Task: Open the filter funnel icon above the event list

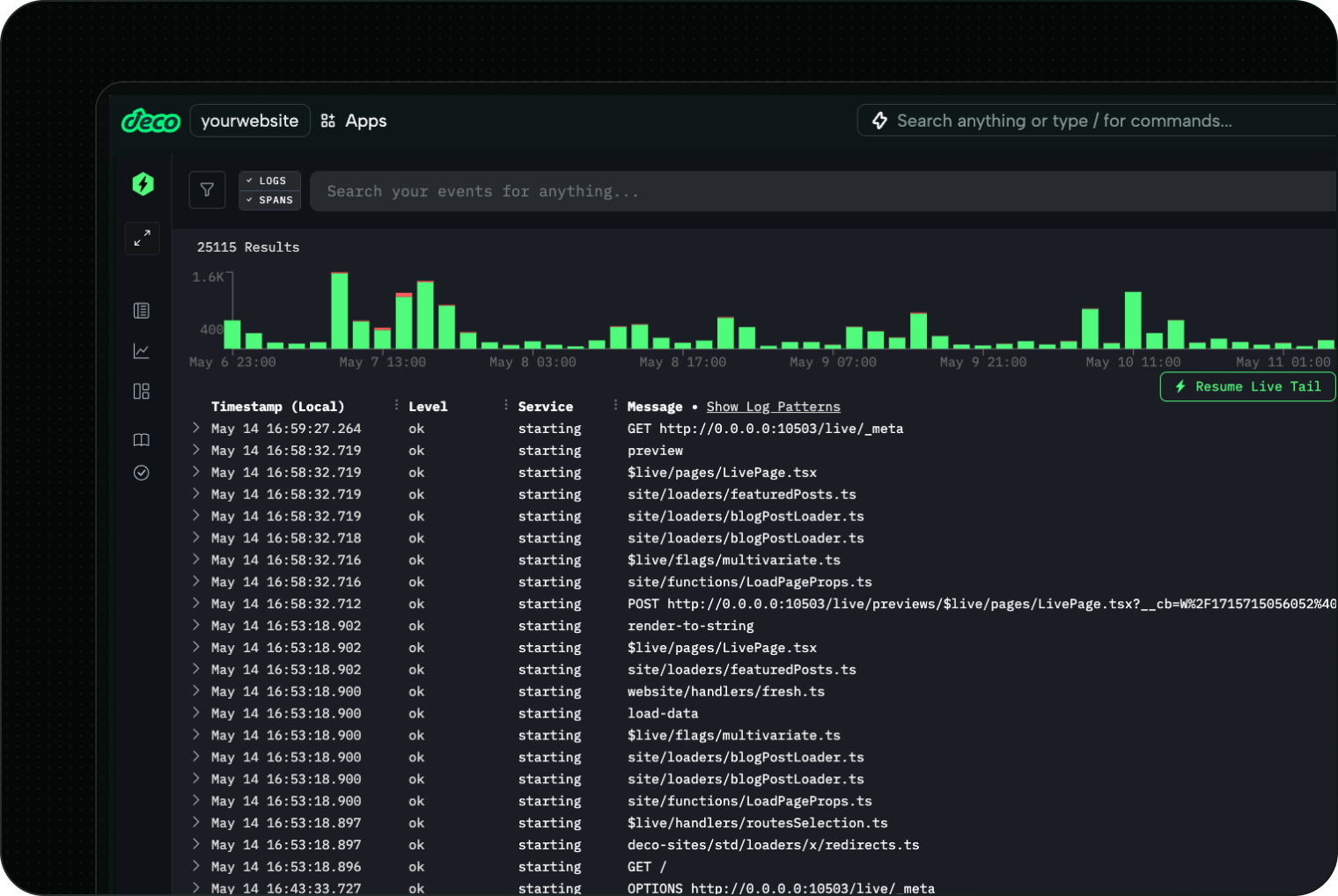Action: pyautogui.click(x=207, y=189)
